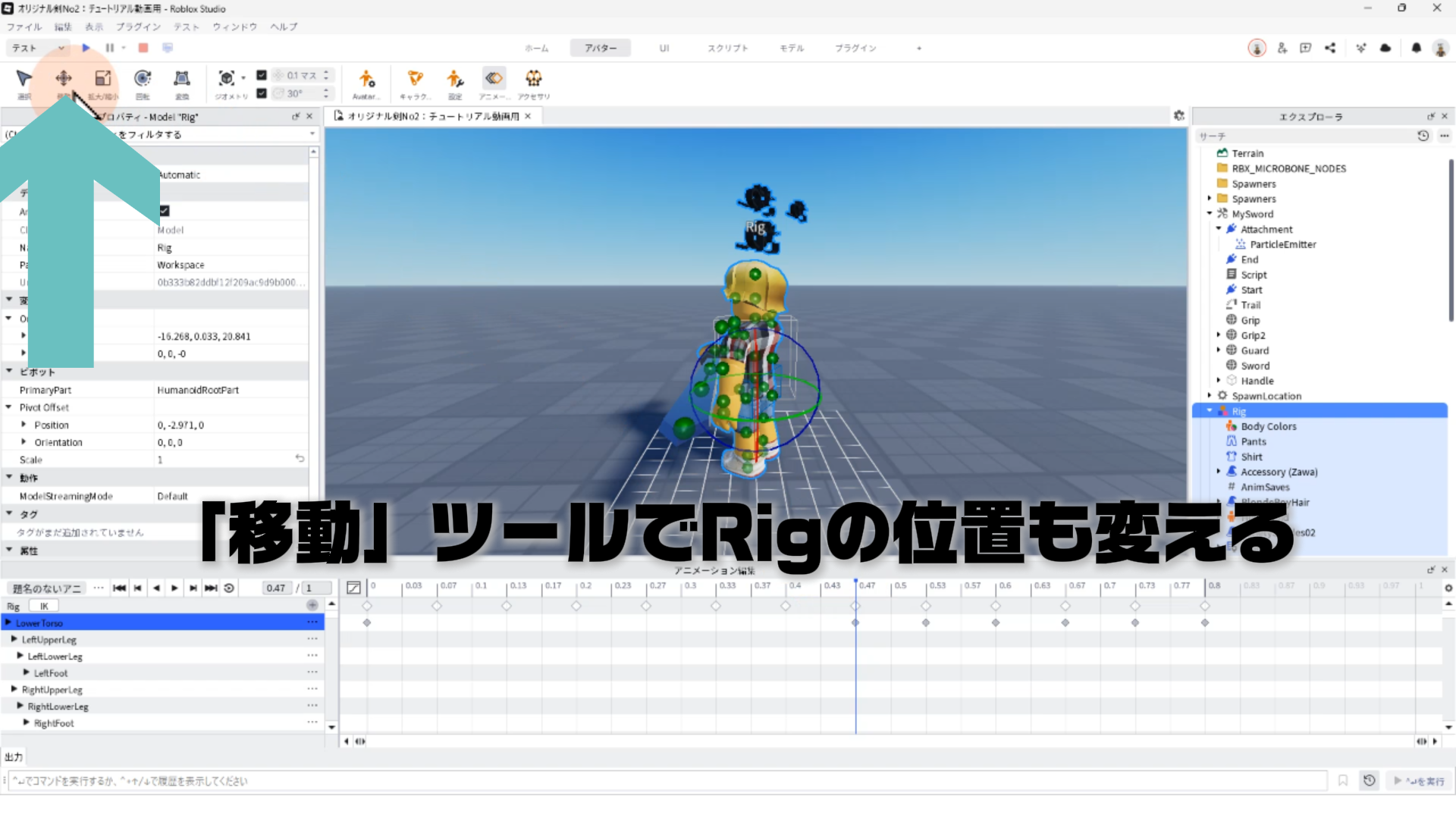Select the Move (移動) tool
Viewport: 1456px width, 819px height.
pos(64,79)
